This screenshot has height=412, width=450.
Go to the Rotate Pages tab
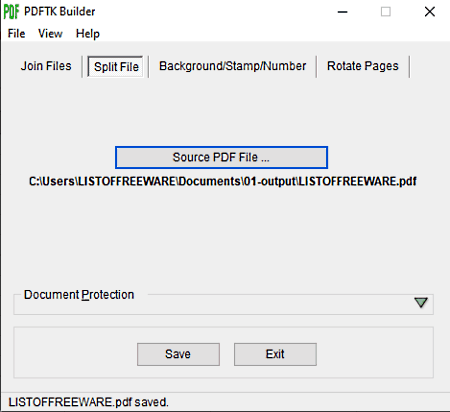(363, 66)
